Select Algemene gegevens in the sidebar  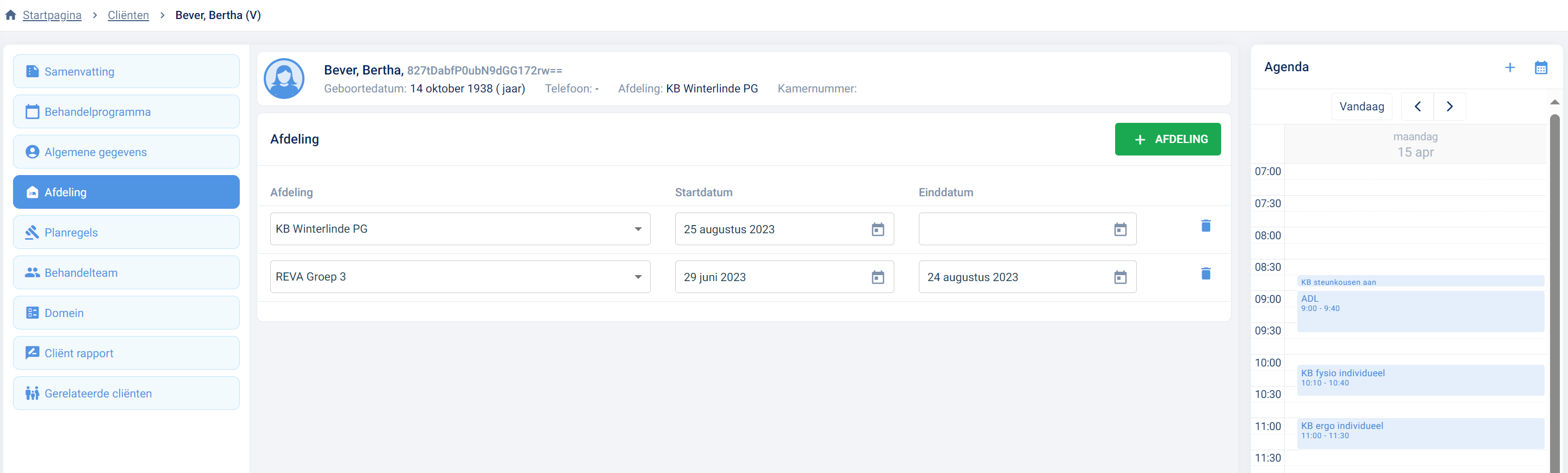[126, 152]
